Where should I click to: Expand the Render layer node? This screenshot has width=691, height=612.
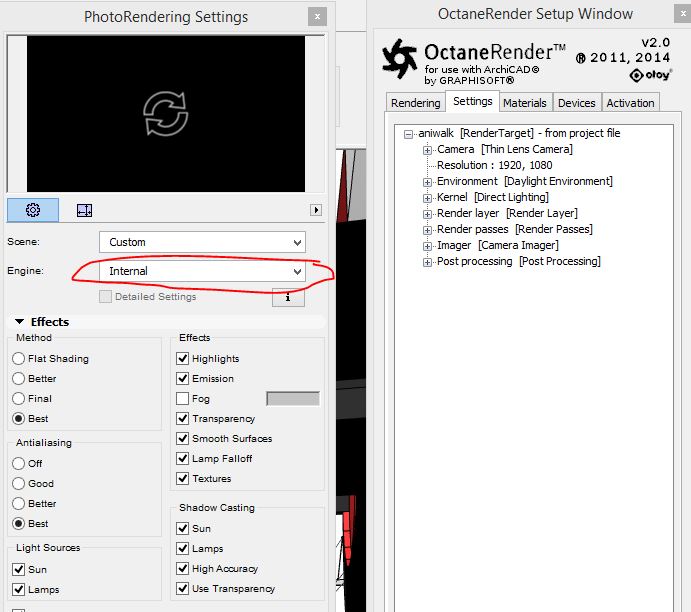427,214
